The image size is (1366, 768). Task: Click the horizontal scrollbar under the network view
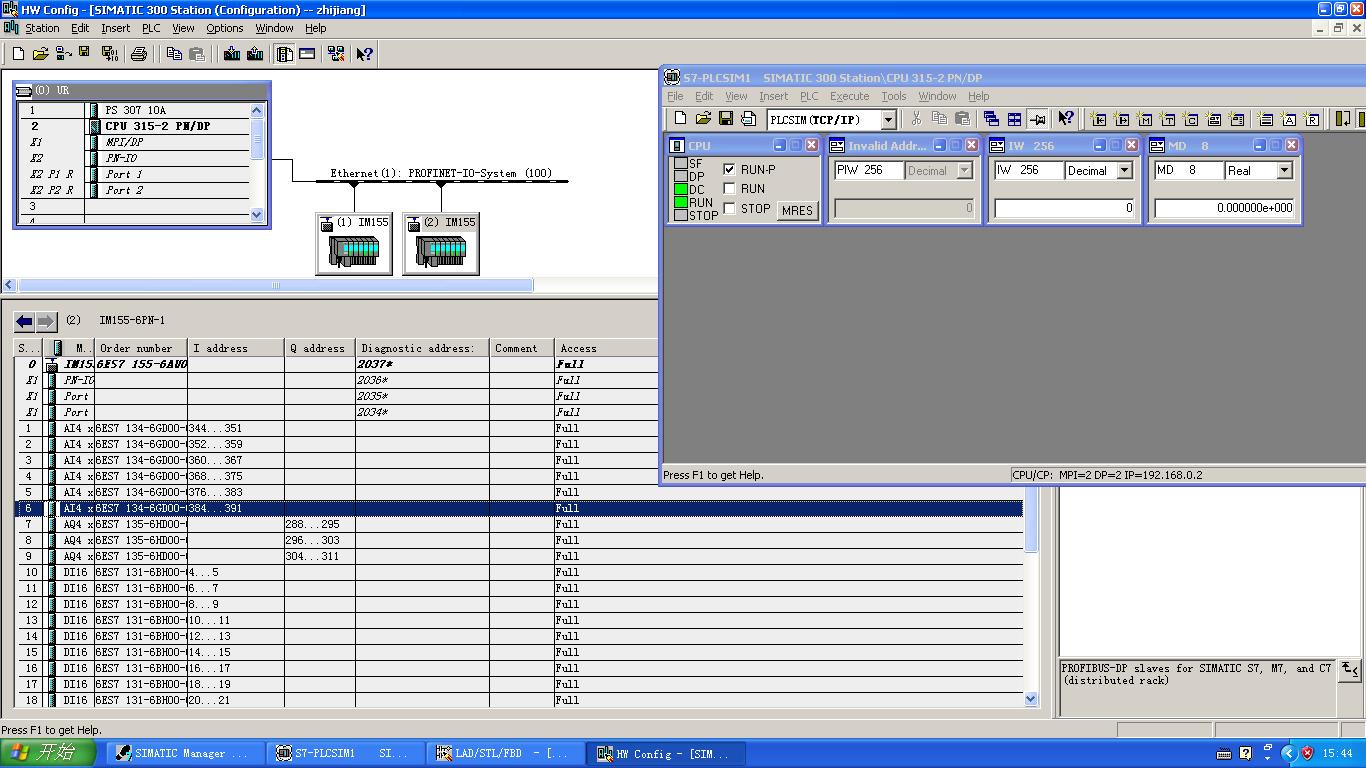[275, 285]
